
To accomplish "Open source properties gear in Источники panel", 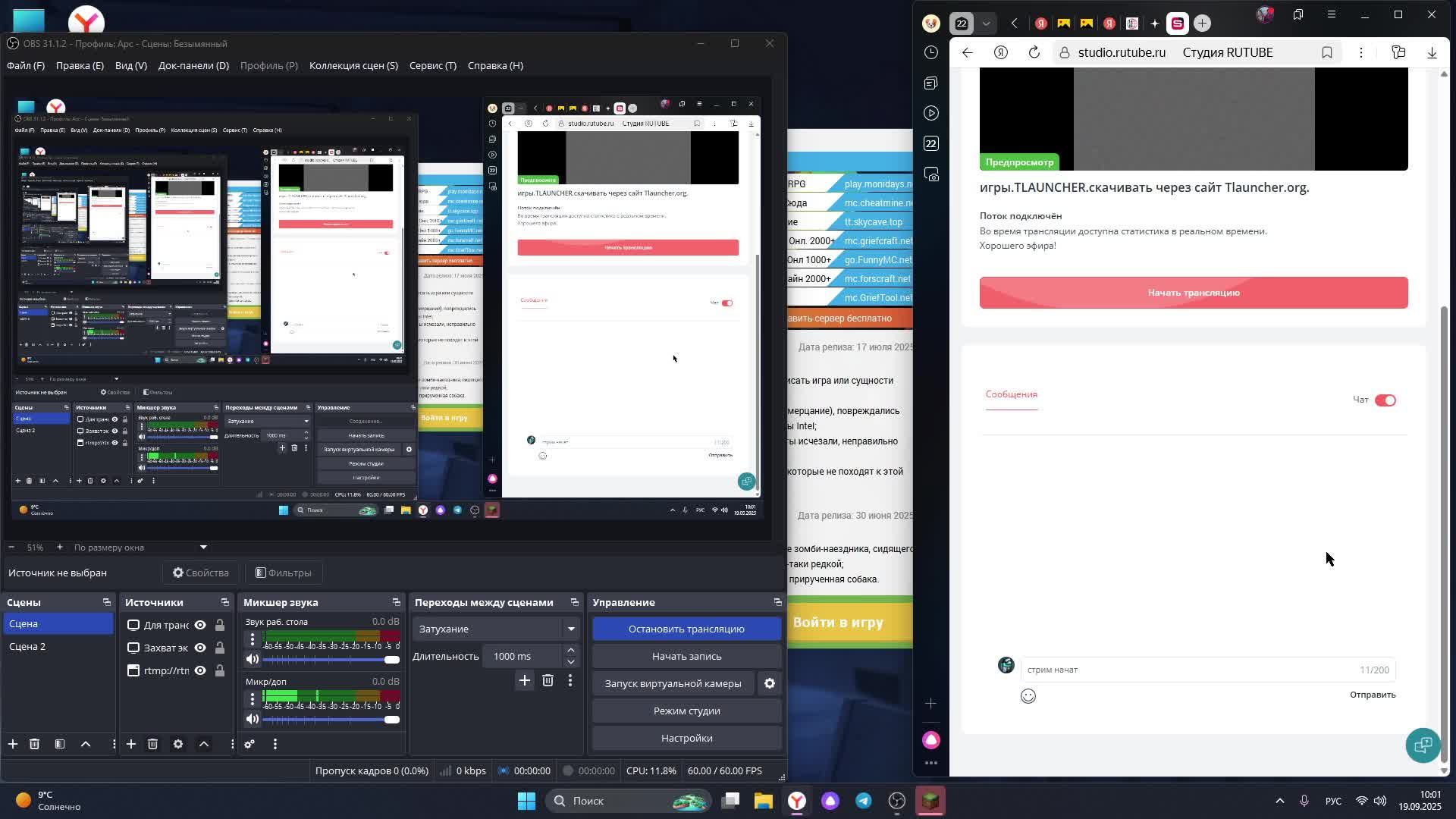I will pyautogui.click(x=178, y=744).
